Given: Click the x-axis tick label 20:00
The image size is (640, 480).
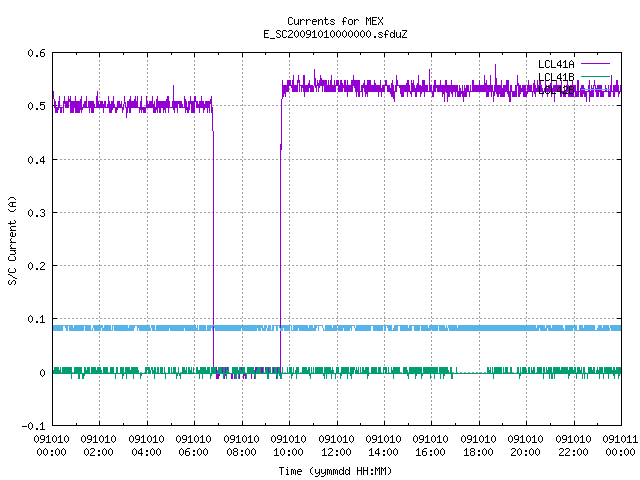Looking at the screenshot, I should coord(525,452).
